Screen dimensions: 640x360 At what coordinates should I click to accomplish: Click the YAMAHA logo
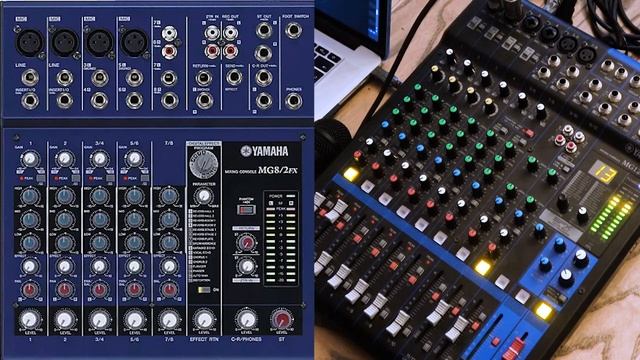[264, 151]
